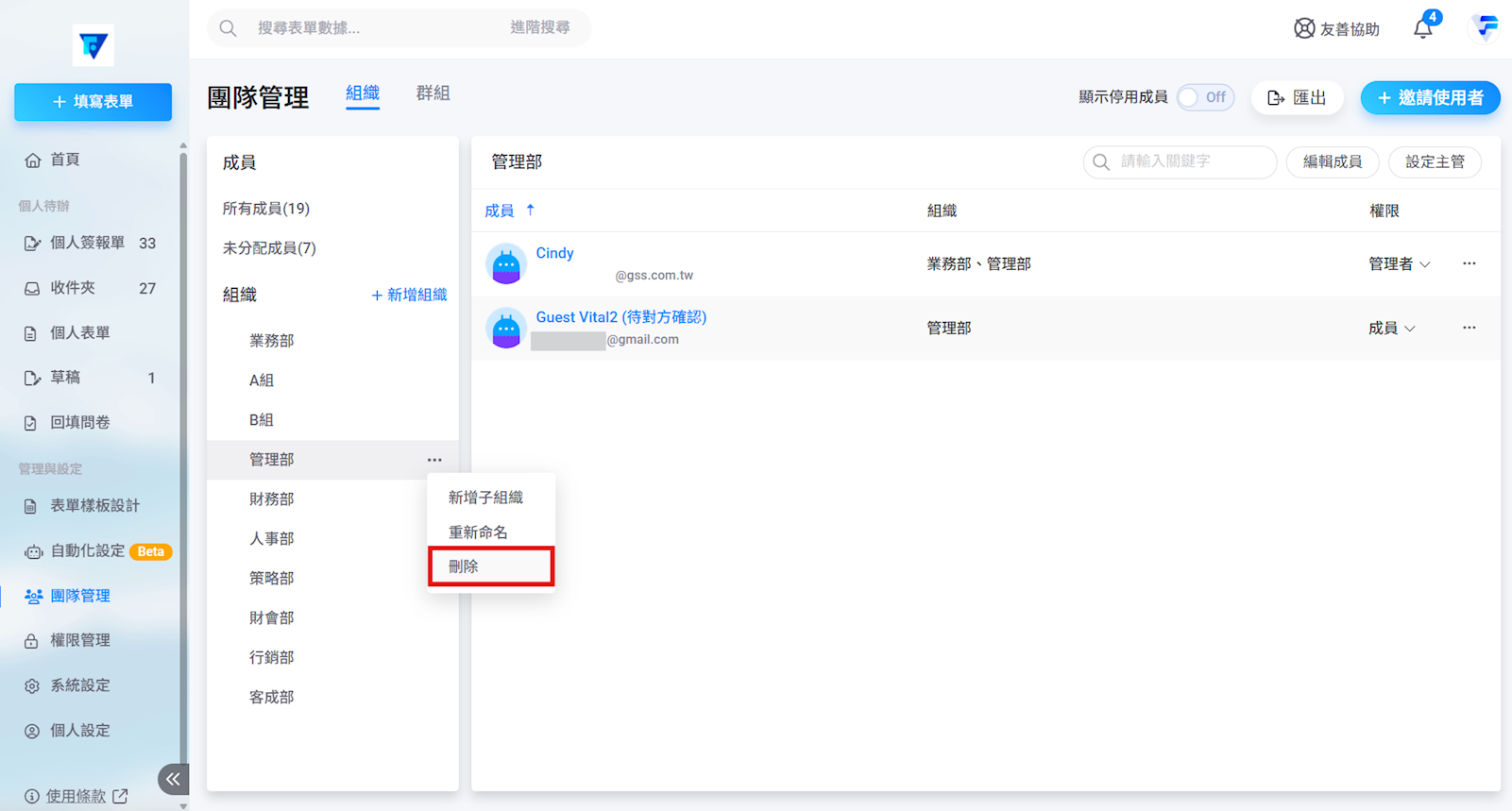Click the app logo in sidebar
This screenshot has width=1512, height=811.
tap(93, 45)
